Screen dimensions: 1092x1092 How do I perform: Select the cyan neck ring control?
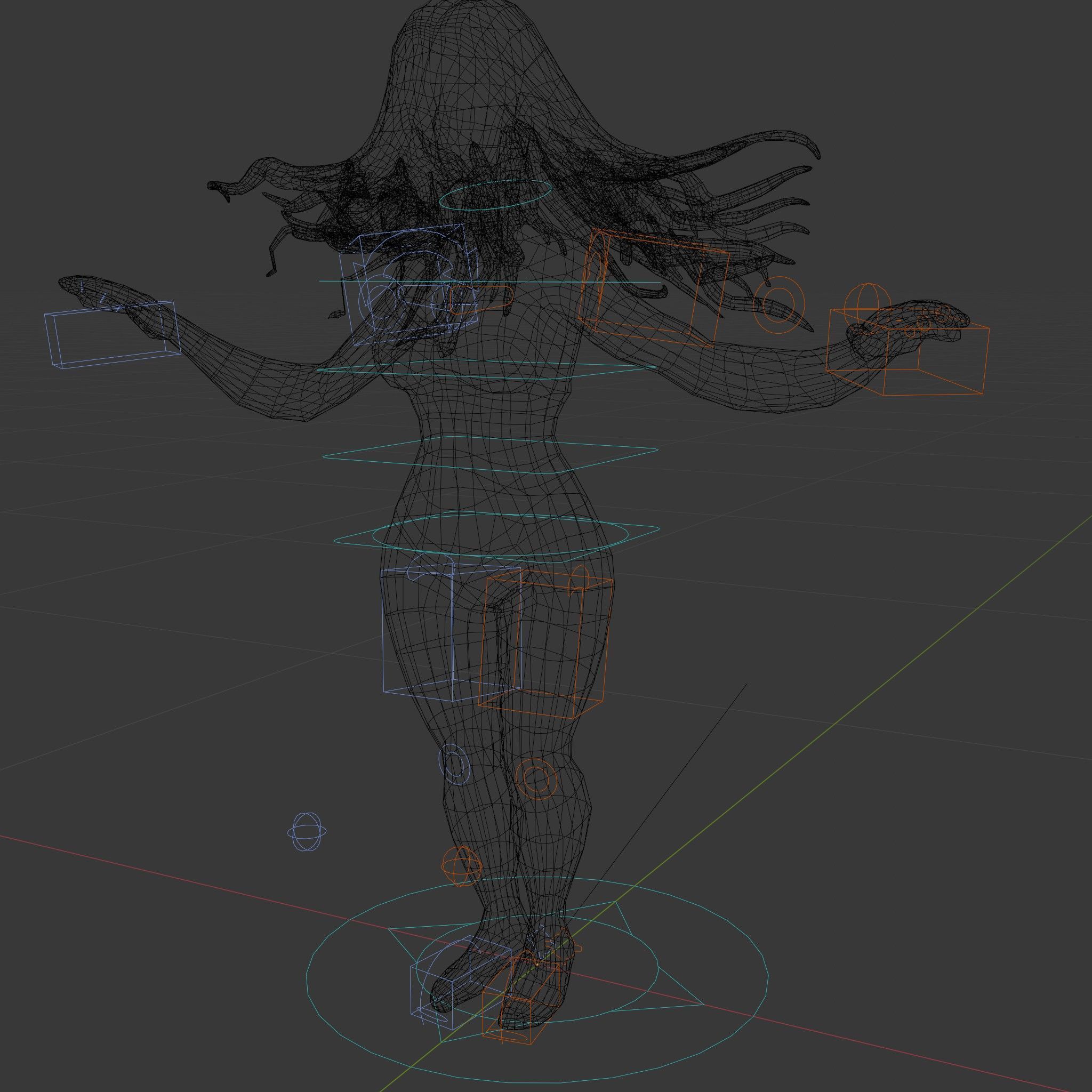pos(496,196)
